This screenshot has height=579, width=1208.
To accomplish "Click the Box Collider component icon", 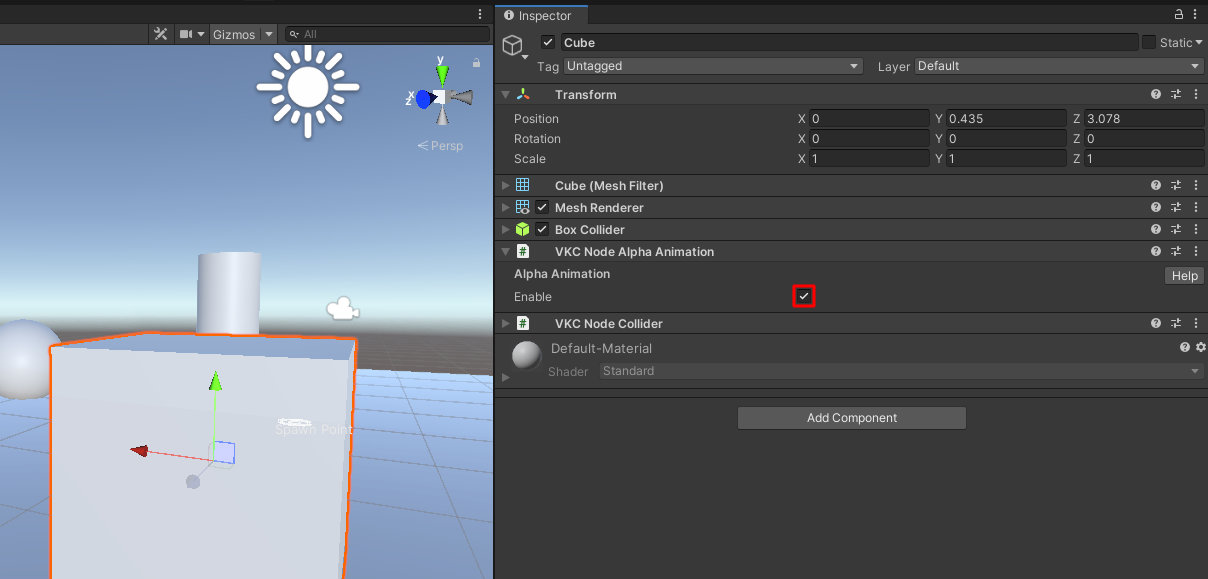I will pos(522,229).
